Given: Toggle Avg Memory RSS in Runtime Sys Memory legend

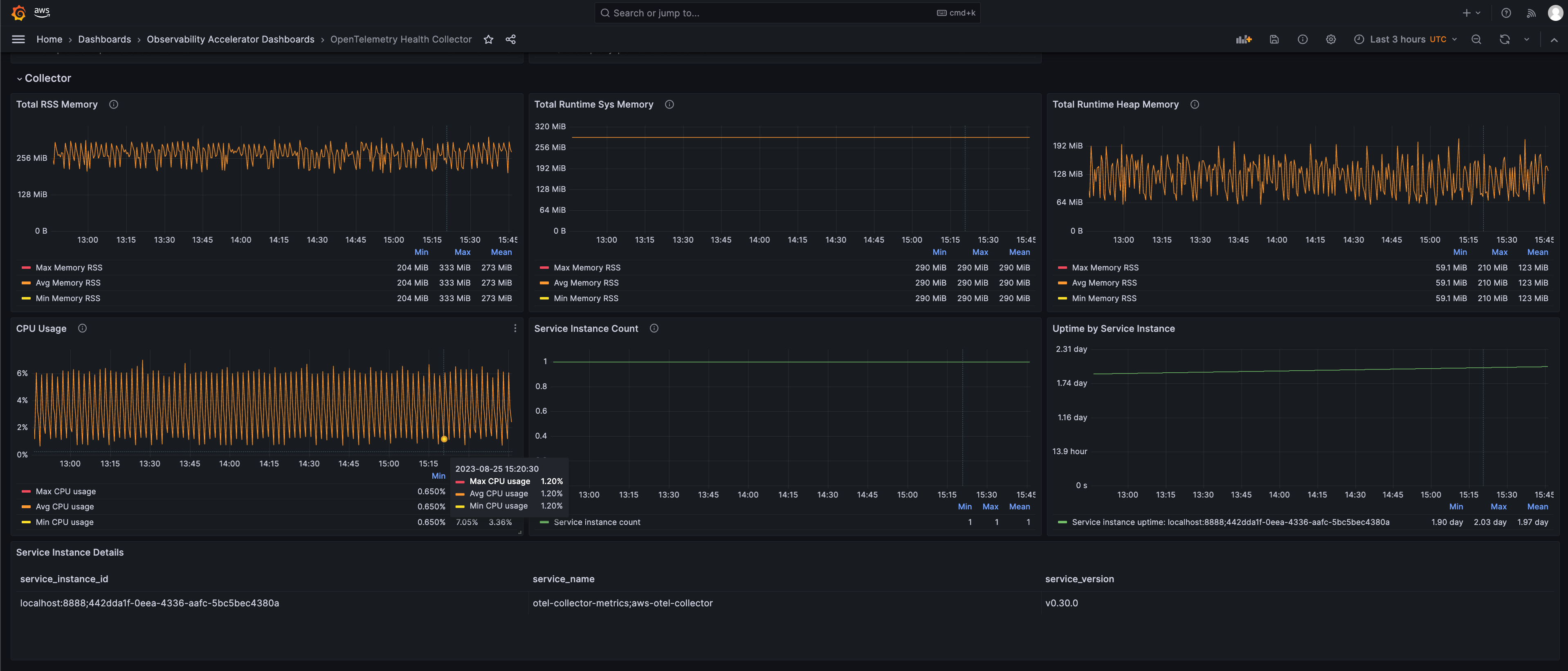Looking at the screenshot, I should [x=586, y=283].
